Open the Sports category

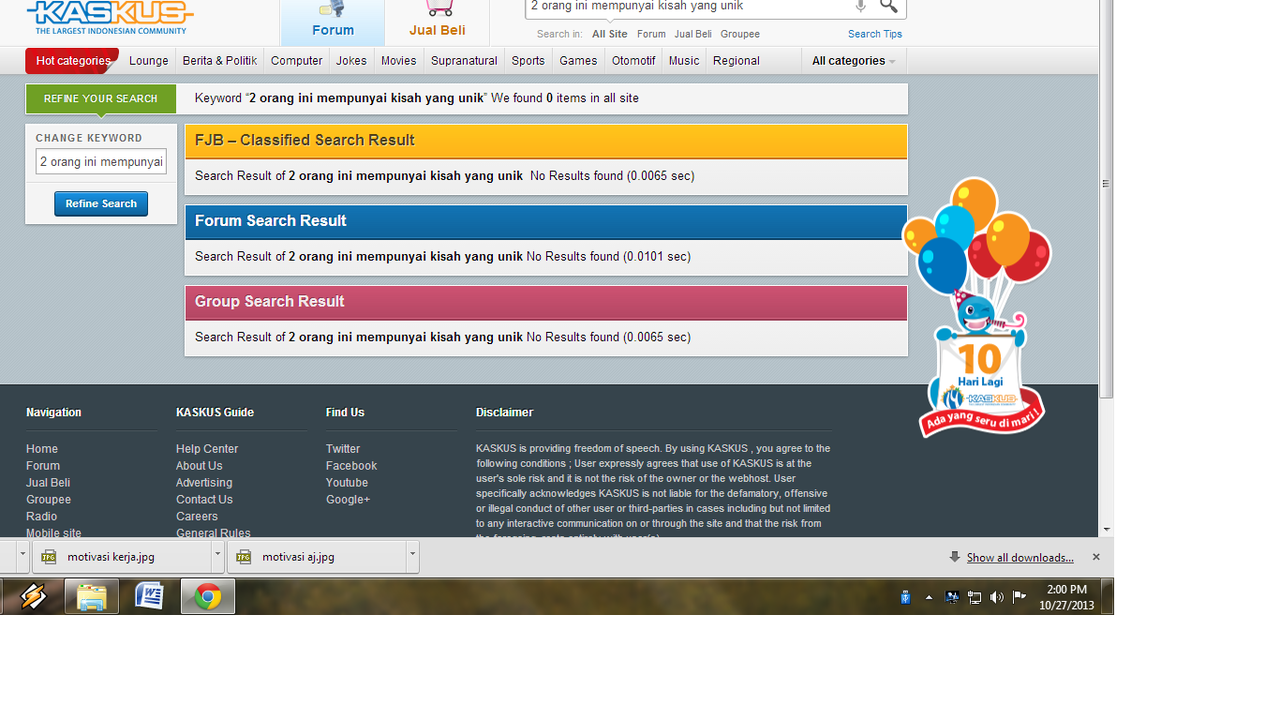pos(528,61)
